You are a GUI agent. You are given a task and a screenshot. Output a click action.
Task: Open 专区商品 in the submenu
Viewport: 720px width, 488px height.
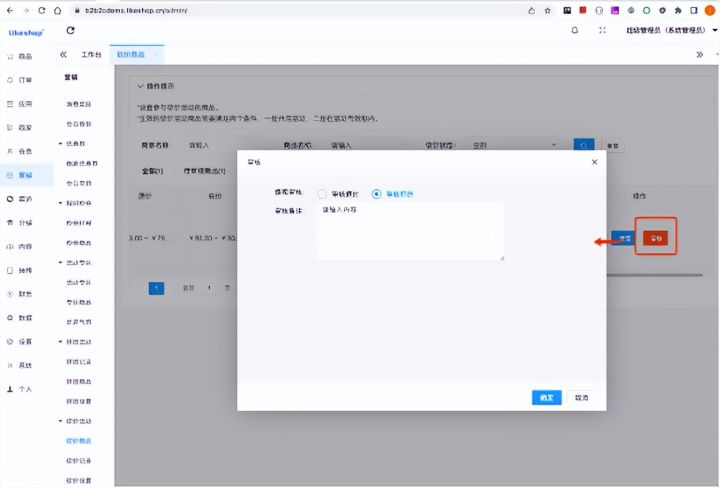(x=79, y=302)
